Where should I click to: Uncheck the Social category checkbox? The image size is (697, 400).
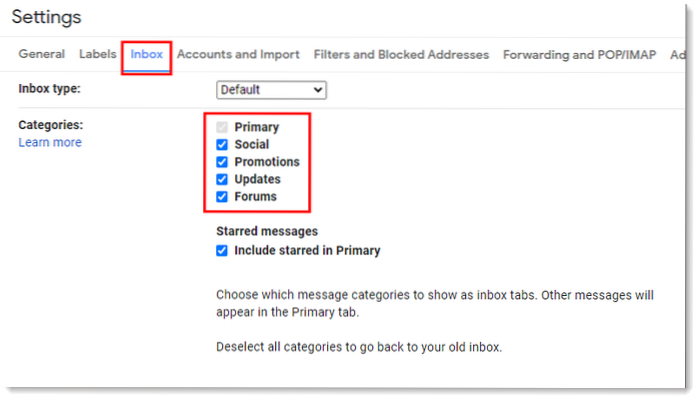pos(222,145)
